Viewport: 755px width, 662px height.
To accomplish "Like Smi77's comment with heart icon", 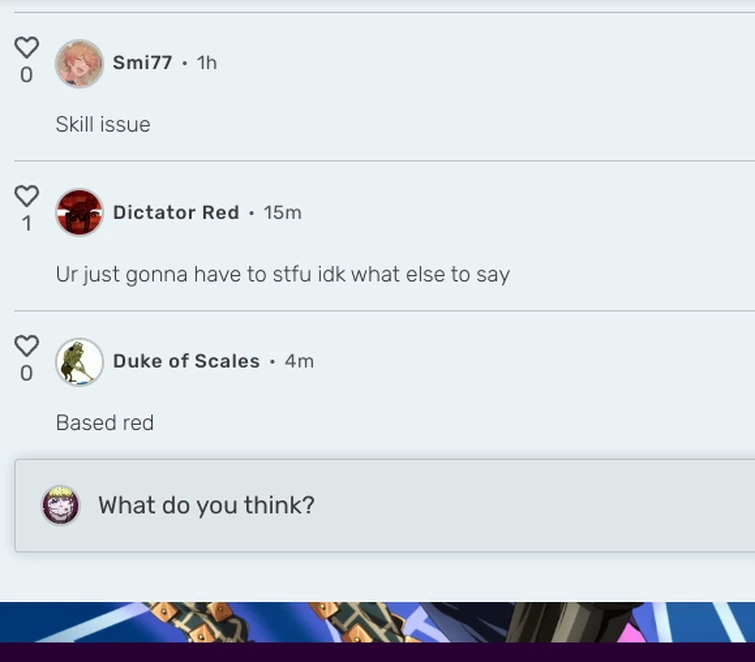I will click(x=26, y=47).
